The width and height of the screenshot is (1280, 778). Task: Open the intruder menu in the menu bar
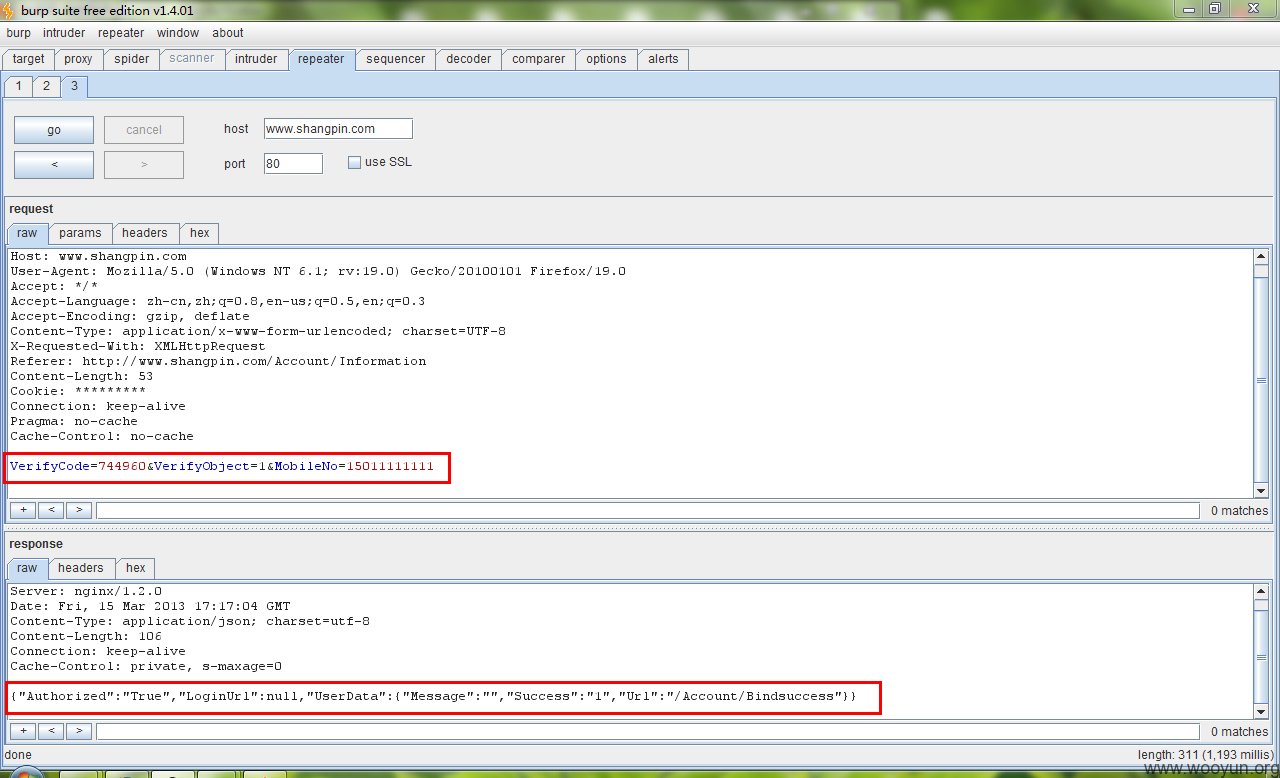click(x=64, y=33)
